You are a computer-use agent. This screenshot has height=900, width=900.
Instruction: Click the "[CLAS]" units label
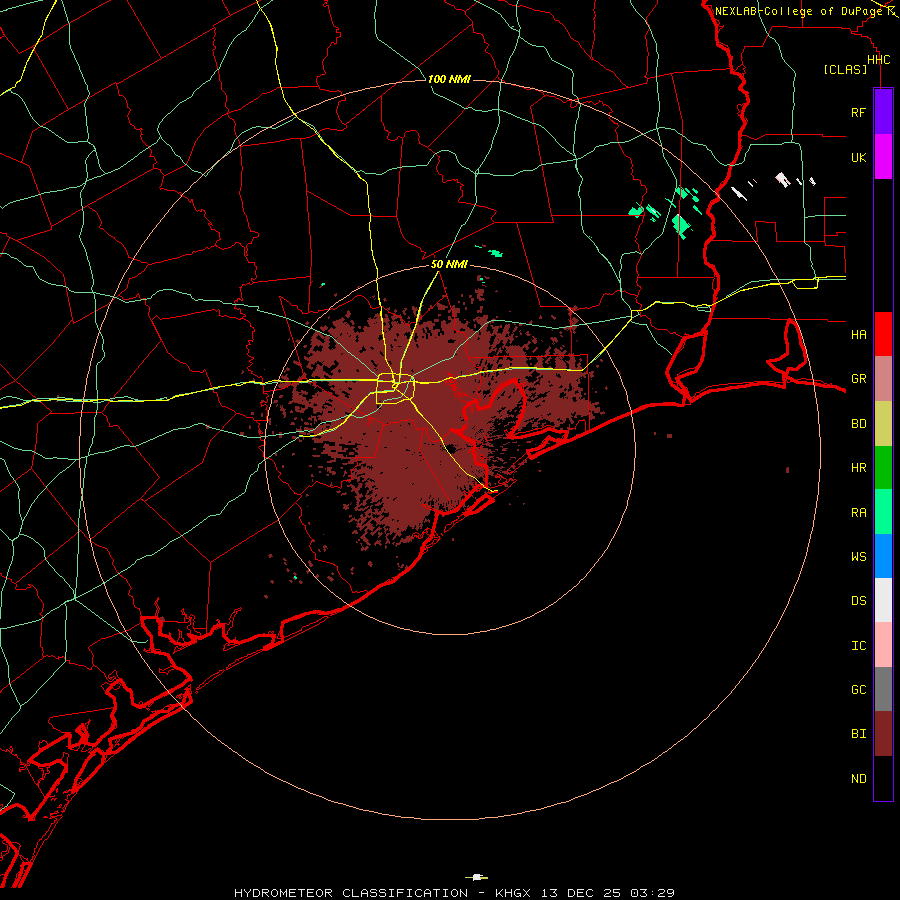coord(845,70)
